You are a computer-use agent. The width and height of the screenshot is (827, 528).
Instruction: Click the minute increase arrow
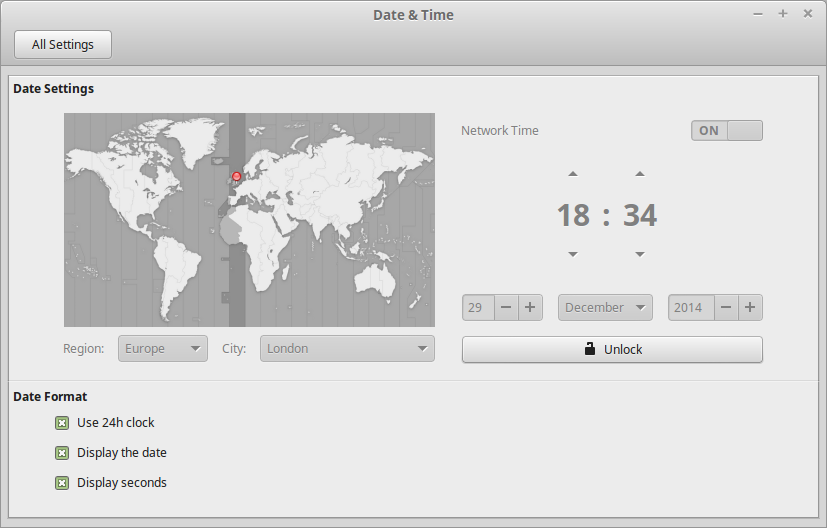[x=640, y=174]
